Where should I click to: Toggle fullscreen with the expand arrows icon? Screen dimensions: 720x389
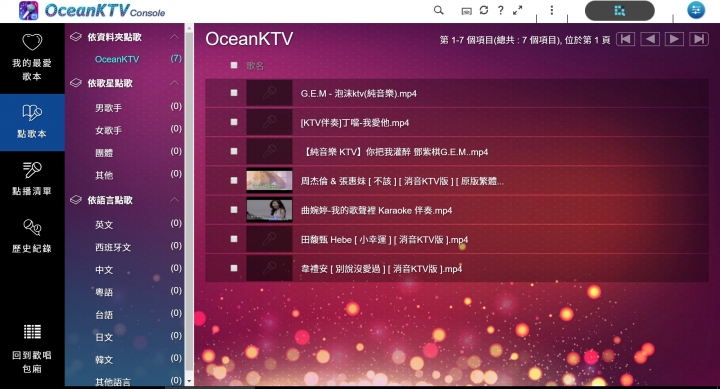point(518,10)
